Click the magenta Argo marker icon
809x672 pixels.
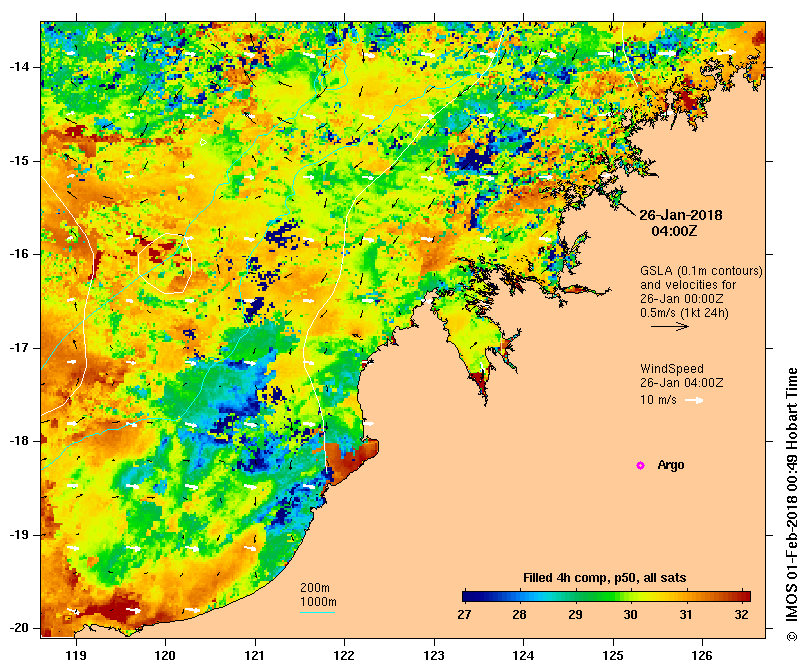640,465
